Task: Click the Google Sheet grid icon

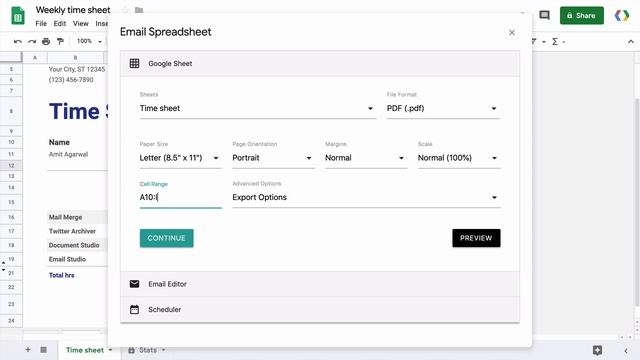Action: coord(134,63)
